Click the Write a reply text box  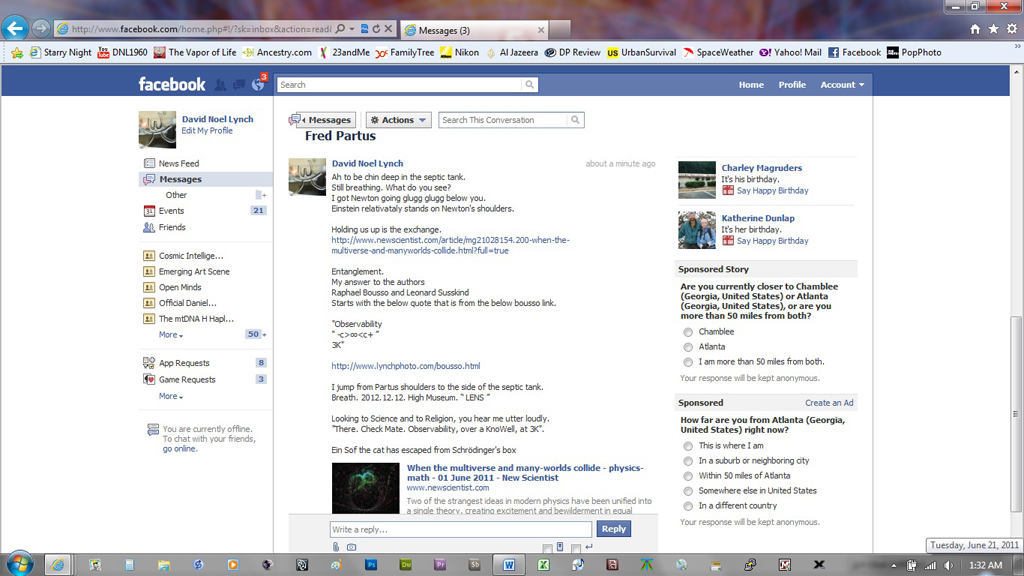(x=461, y=530)
